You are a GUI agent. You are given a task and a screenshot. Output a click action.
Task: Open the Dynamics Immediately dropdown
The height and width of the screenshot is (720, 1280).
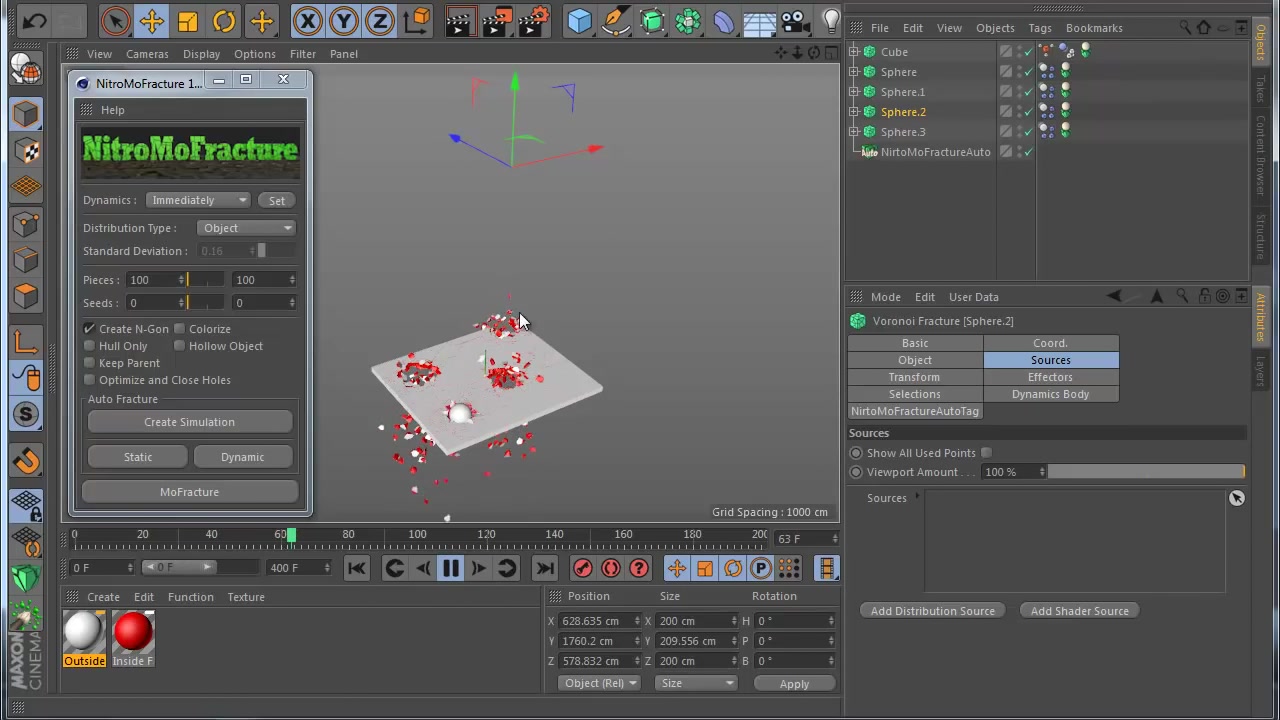pyautogui.click(x=198, y=200)
